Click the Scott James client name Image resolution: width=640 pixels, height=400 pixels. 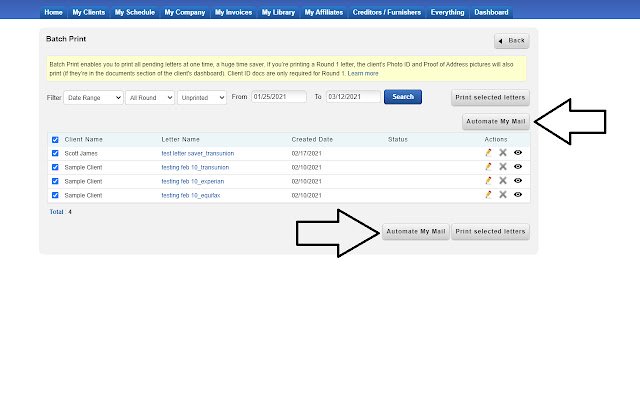[x=81, y=153]
